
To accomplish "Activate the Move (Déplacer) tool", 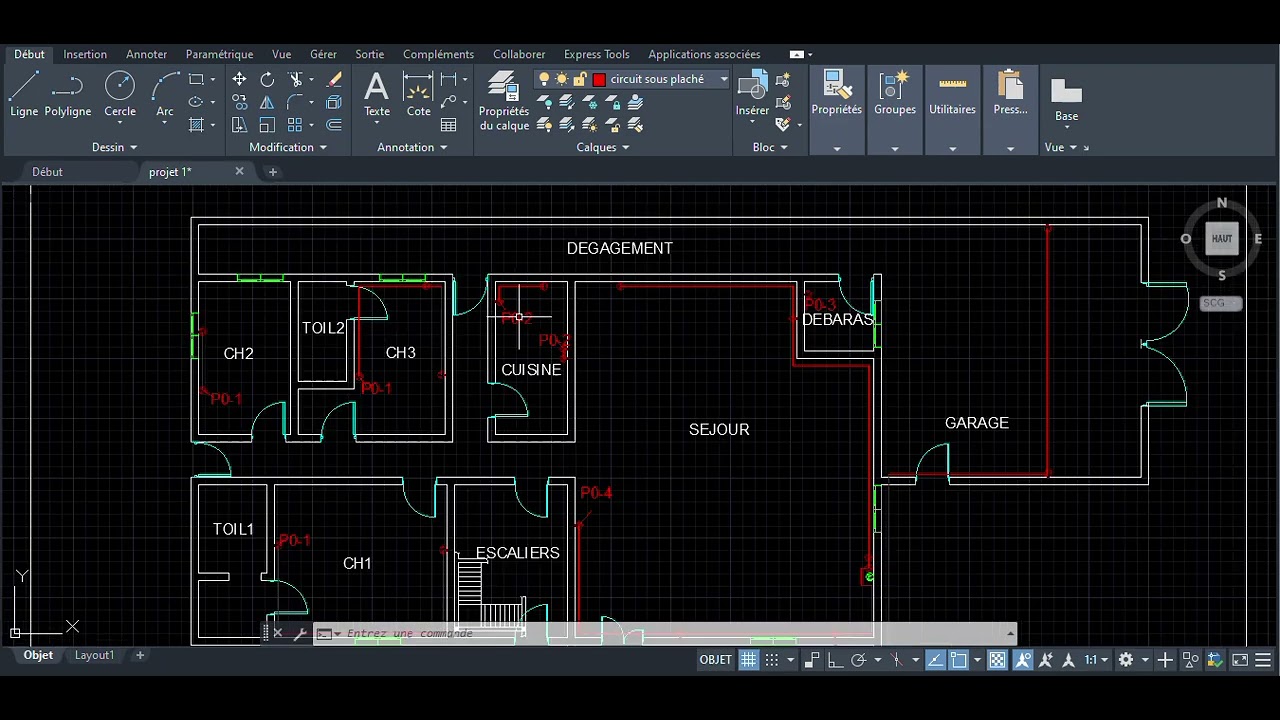I will coord(239,79).
